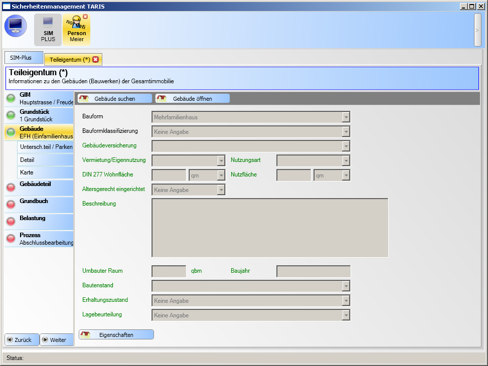
Task: Expand the Gebäudeversicherung dropdown
Action: [x=346, y=146]
